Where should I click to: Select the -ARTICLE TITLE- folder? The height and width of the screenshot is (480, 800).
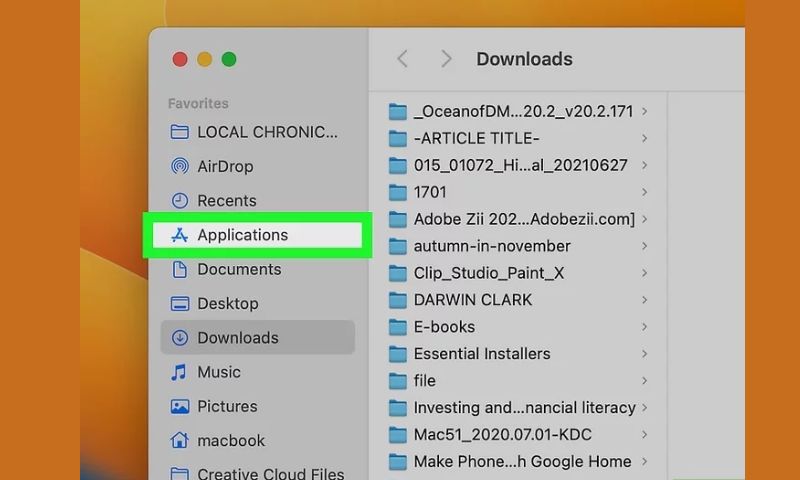tap(476, 138)
